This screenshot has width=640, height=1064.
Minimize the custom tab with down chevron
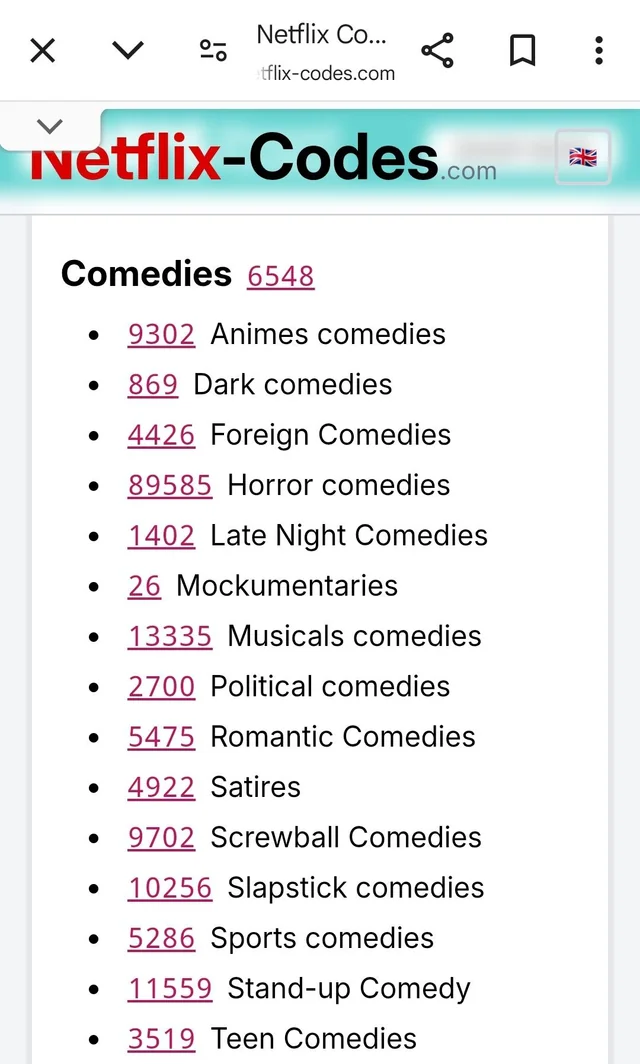pyautogui.click(x=128, y=50)
